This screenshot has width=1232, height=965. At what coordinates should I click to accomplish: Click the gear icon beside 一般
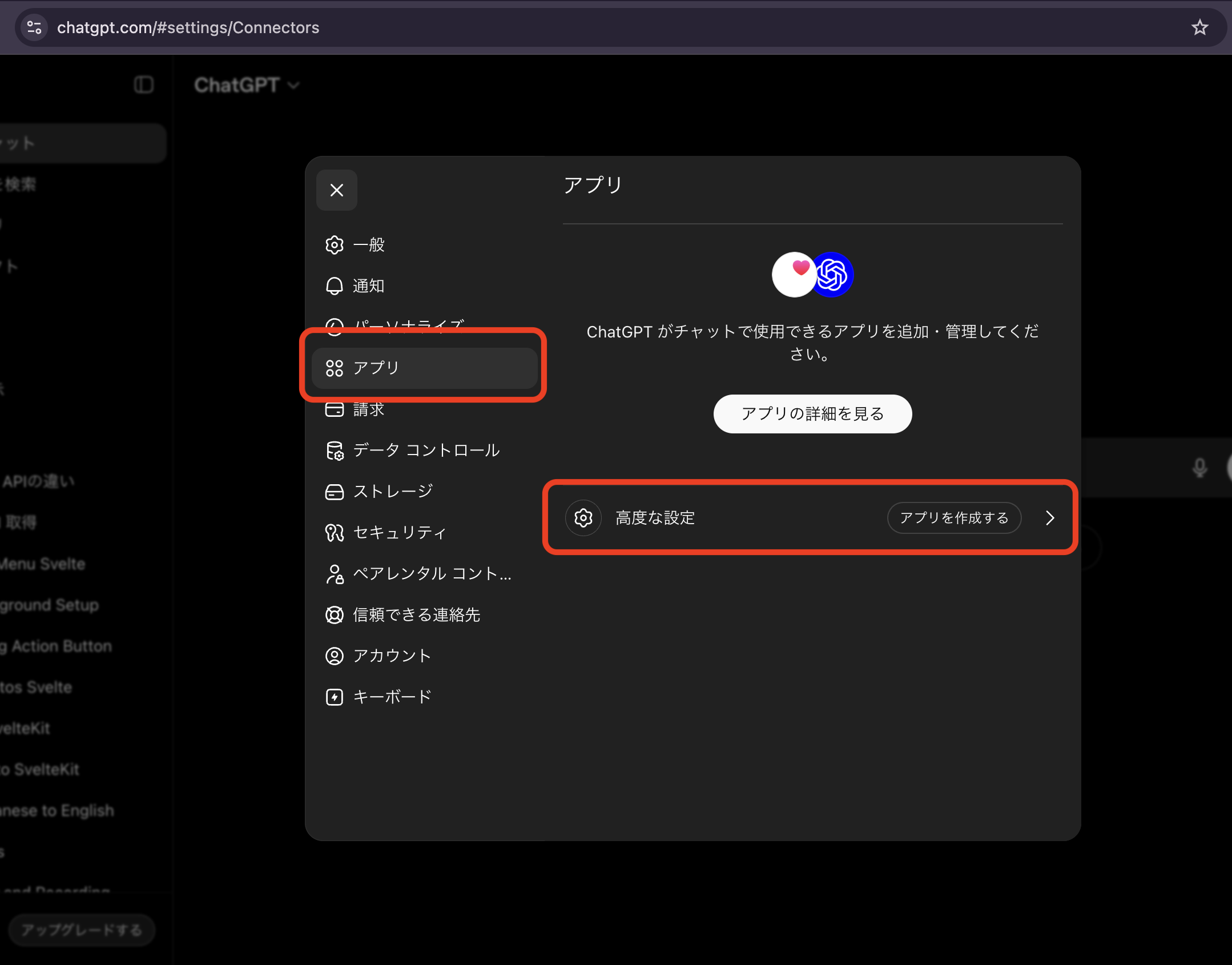pos(335,245)
